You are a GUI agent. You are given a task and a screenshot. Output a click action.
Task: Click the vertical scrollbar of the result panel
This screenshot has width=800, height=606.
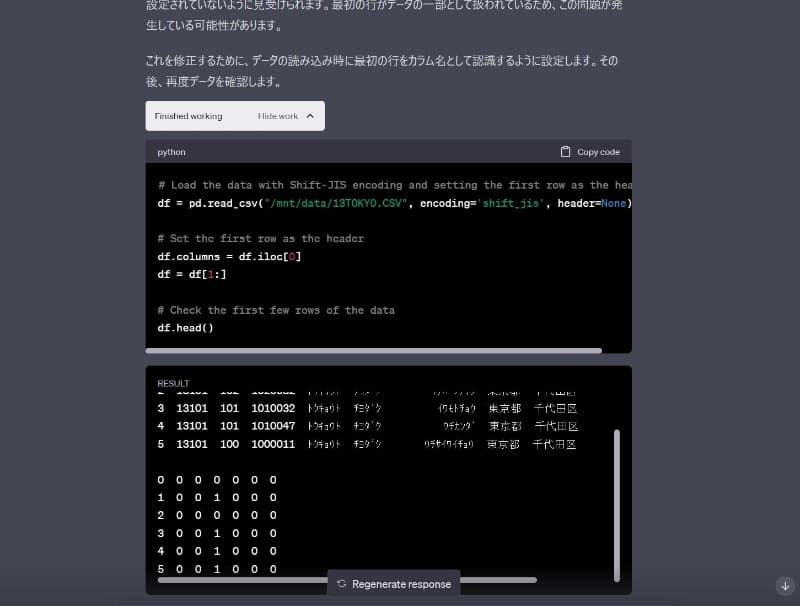click(617, 506)
